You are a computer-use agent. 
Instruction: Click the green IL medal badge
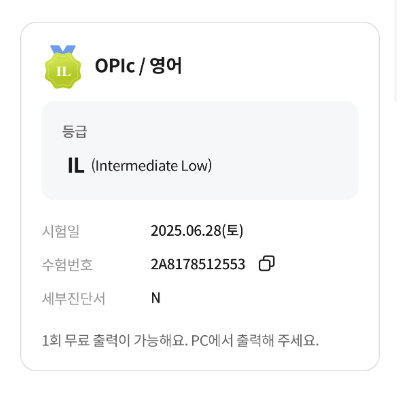63,68
